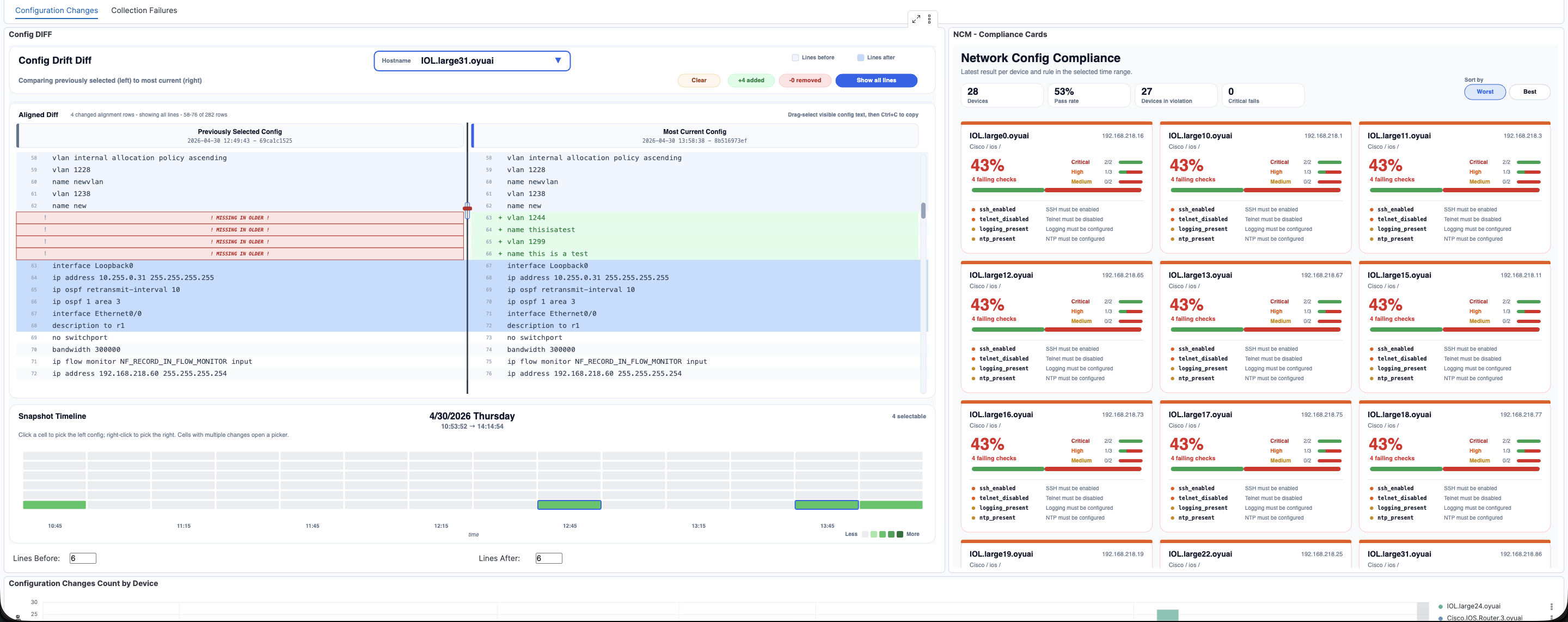Toggle the Lines after box
1568x622 pixels.
click(x=861, y=58)
